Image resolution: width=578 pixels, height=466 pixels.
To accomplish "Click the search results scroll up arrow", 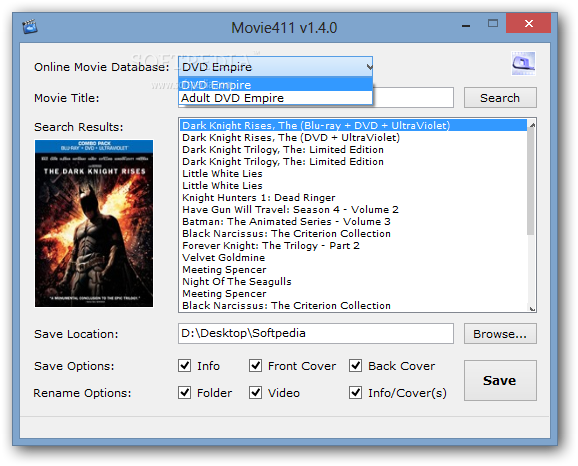I will [x=532, y=125].
